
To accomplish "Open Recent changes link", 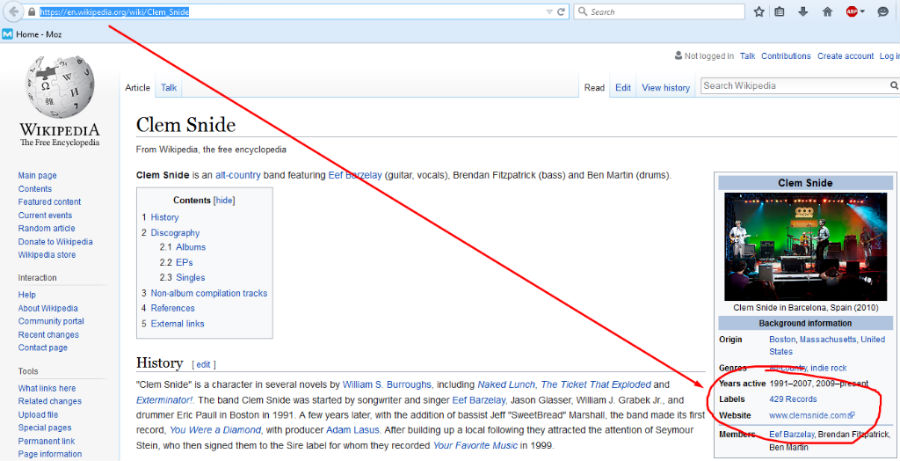I will [48, 335].
